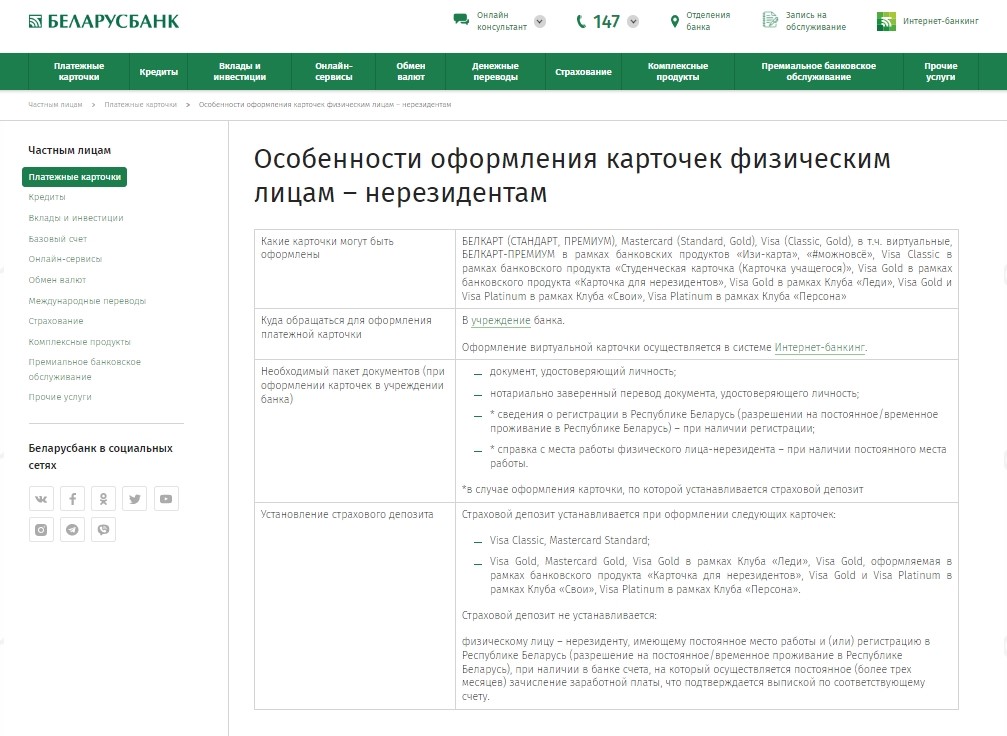The width and height of the screenshot is (1007, 736).
Task: Click the 'Установление страхового депозита' table cell
Action: point(355,606)
